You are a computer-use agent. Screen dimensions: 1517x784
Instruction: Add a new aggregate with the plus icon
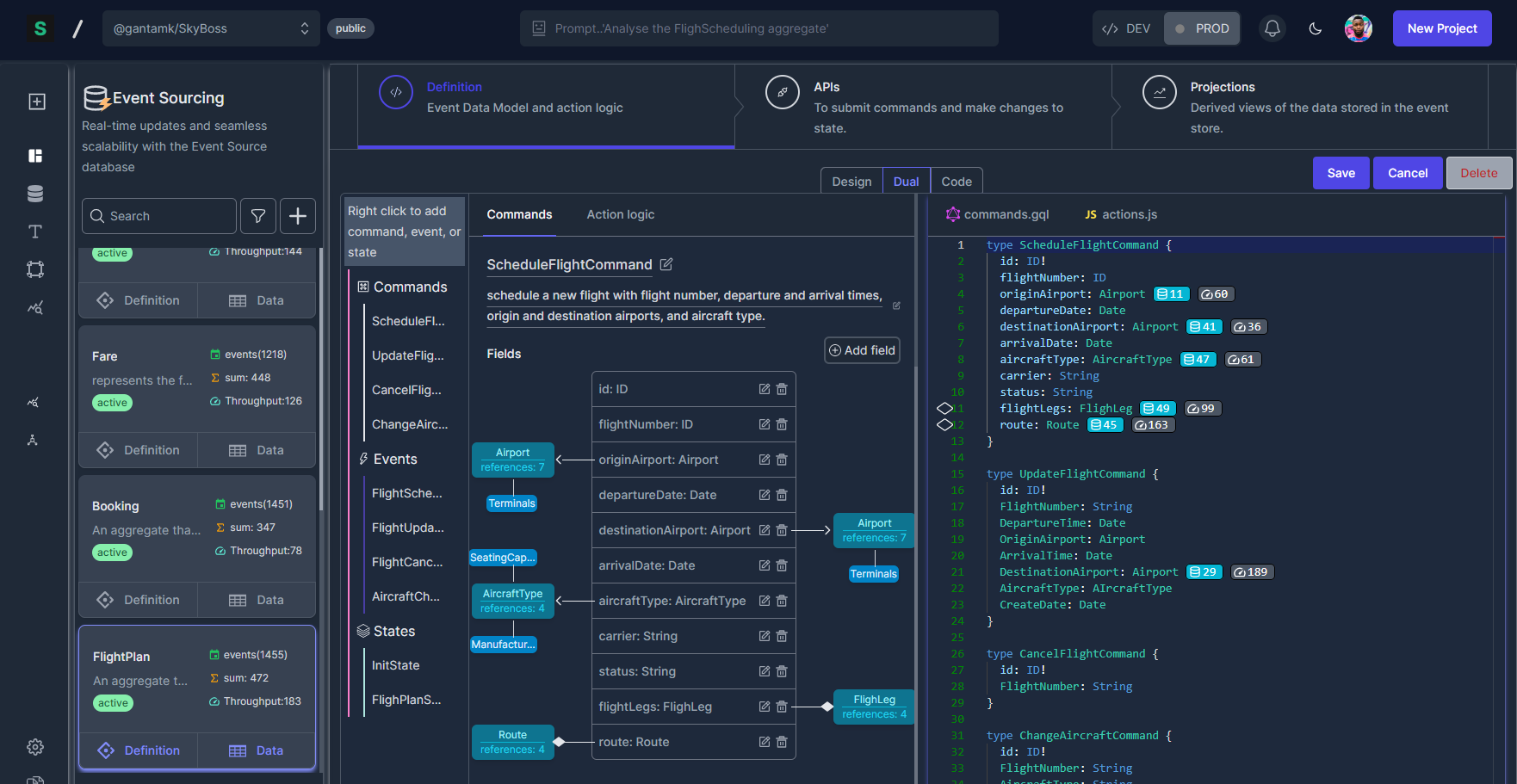coord(297,215)
